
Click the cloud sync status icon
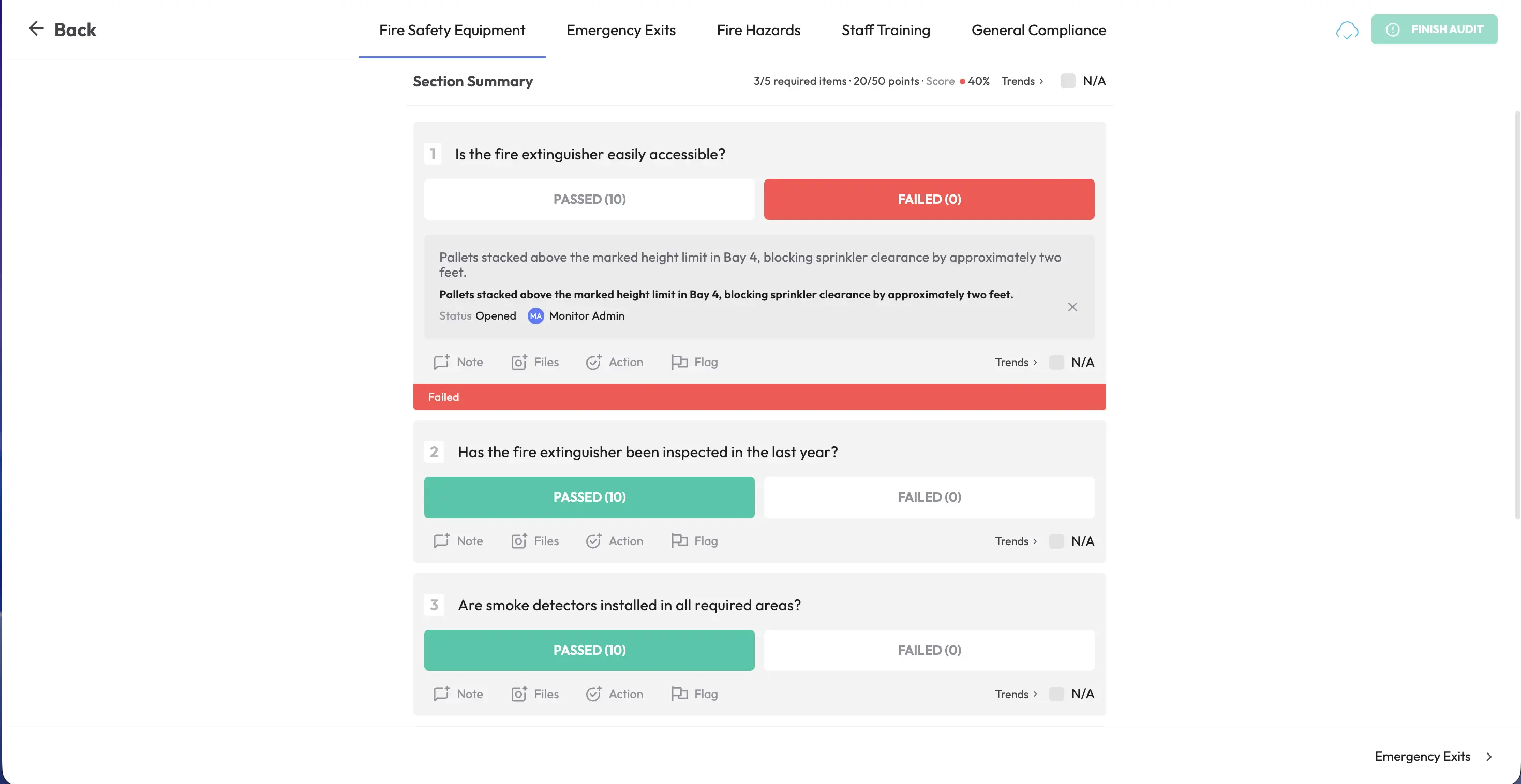point(1347,29)
